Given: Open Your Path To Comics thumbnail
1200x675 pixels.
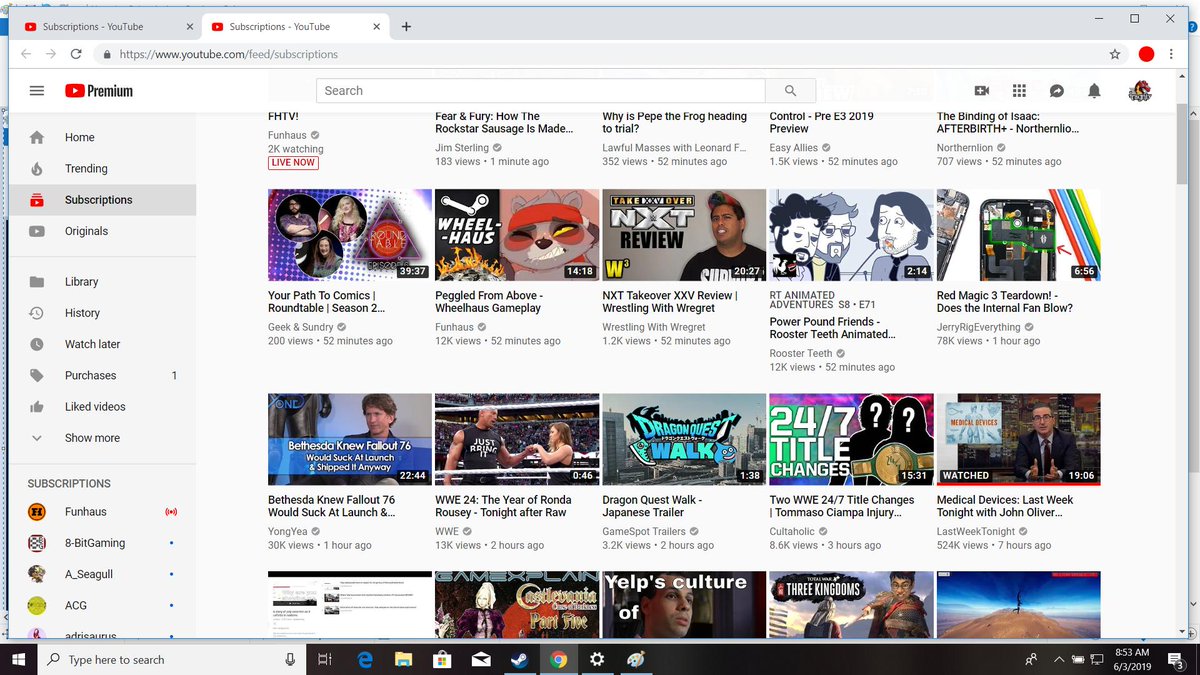Looking at the screenshot, I should click(x=350, y=235).
